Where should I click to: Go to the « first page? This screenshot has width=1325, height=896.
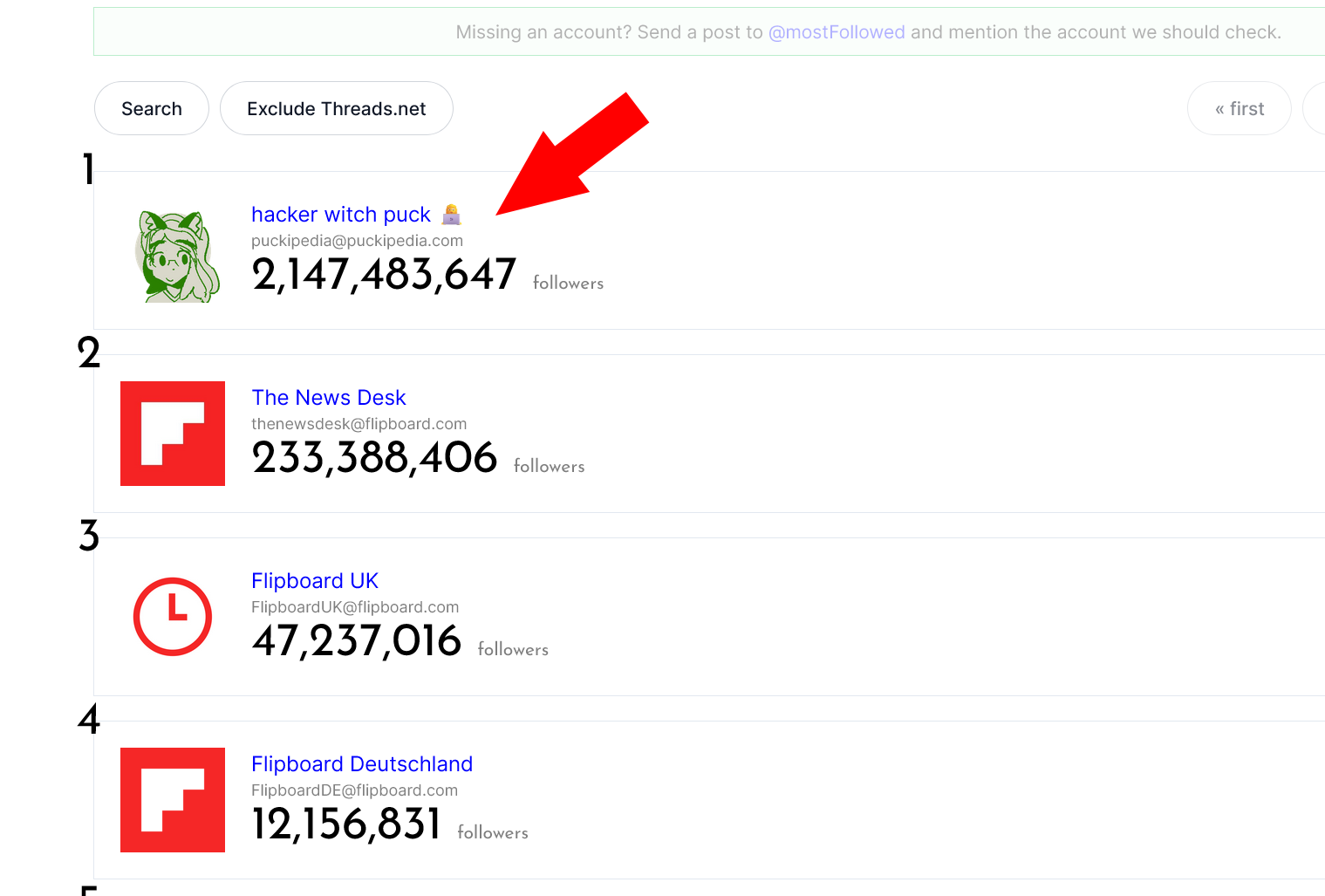(1239, 109)
